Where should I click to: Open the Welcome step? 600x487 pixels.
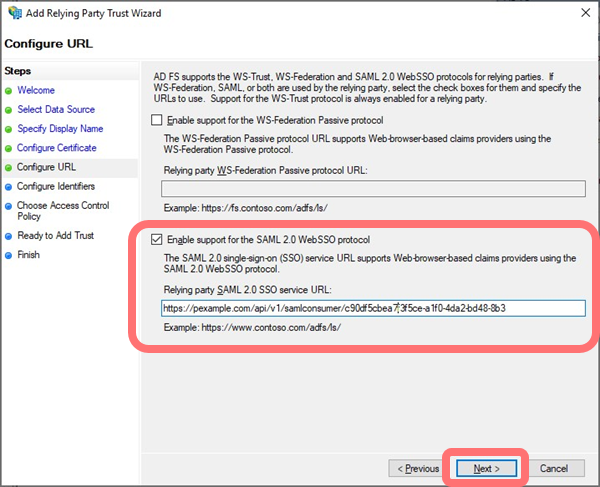[x=36, y=91]
